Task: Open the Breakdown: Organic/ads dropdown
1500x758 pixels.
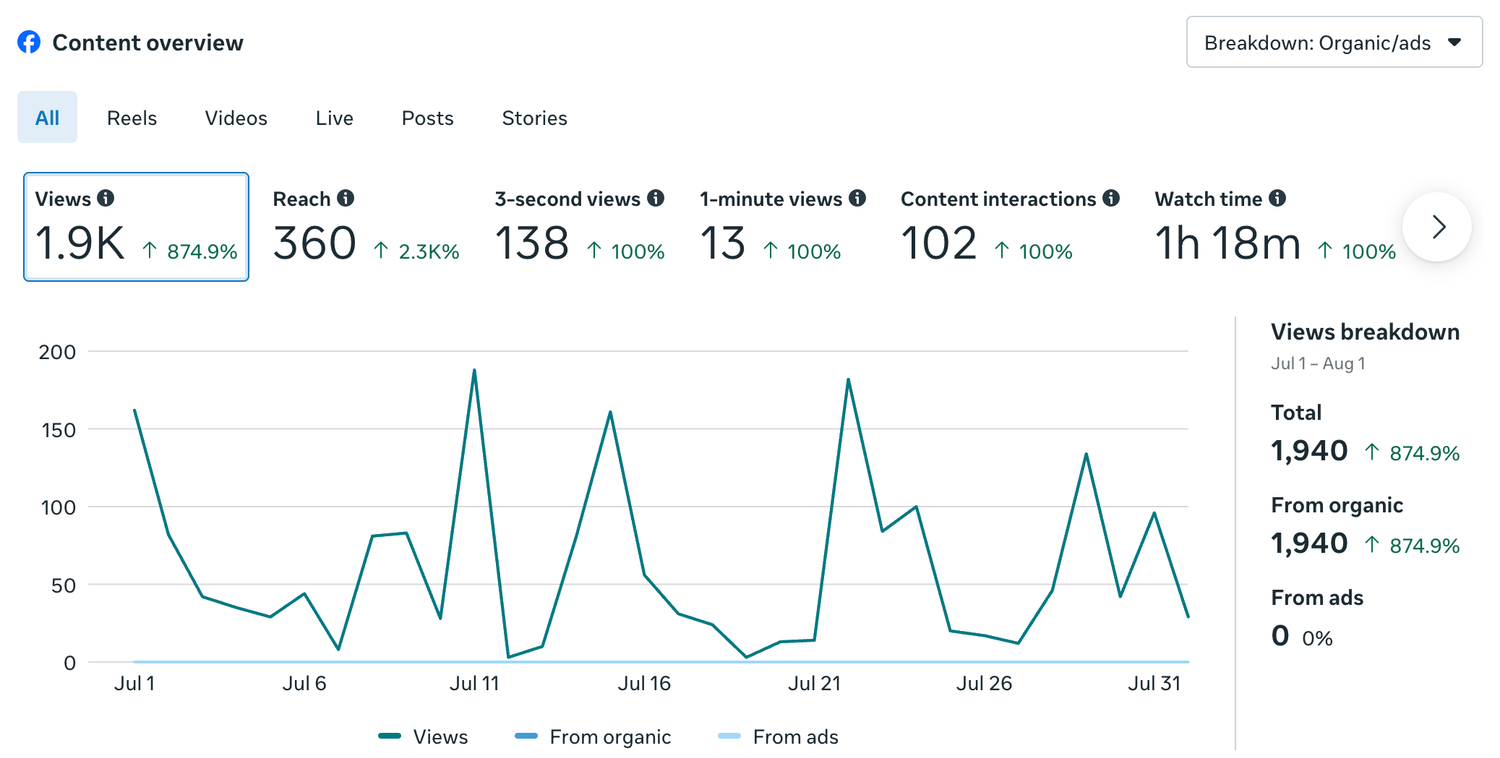Action: tap(1334, 42)
